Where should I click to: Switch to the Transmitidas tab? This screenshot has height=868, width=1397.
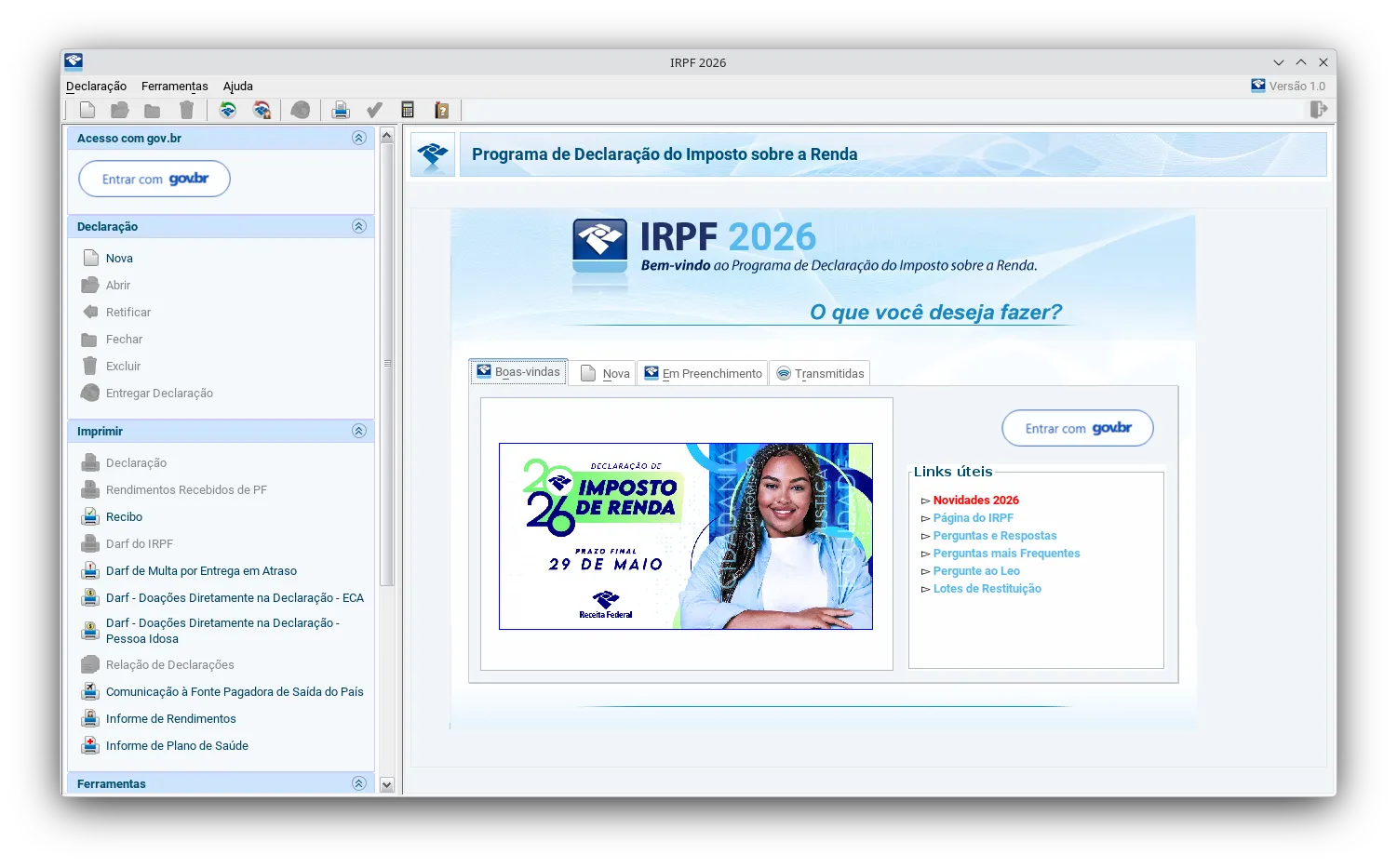[820, 373]
